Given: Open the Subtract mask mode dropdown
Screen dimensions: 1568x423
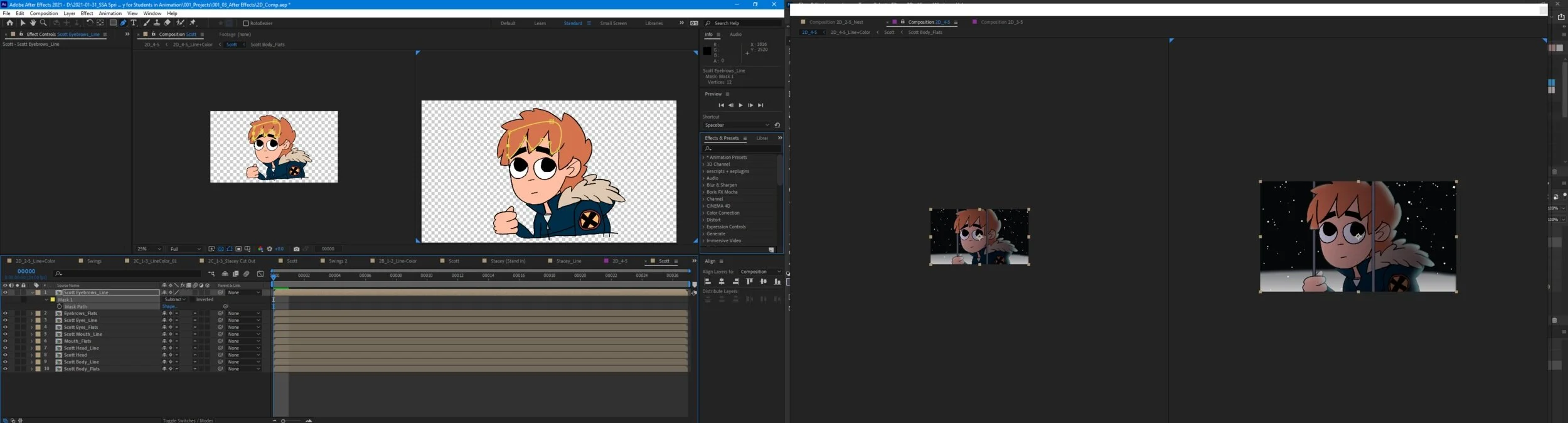Looking at the screenshot, I should tap(174, 299).
